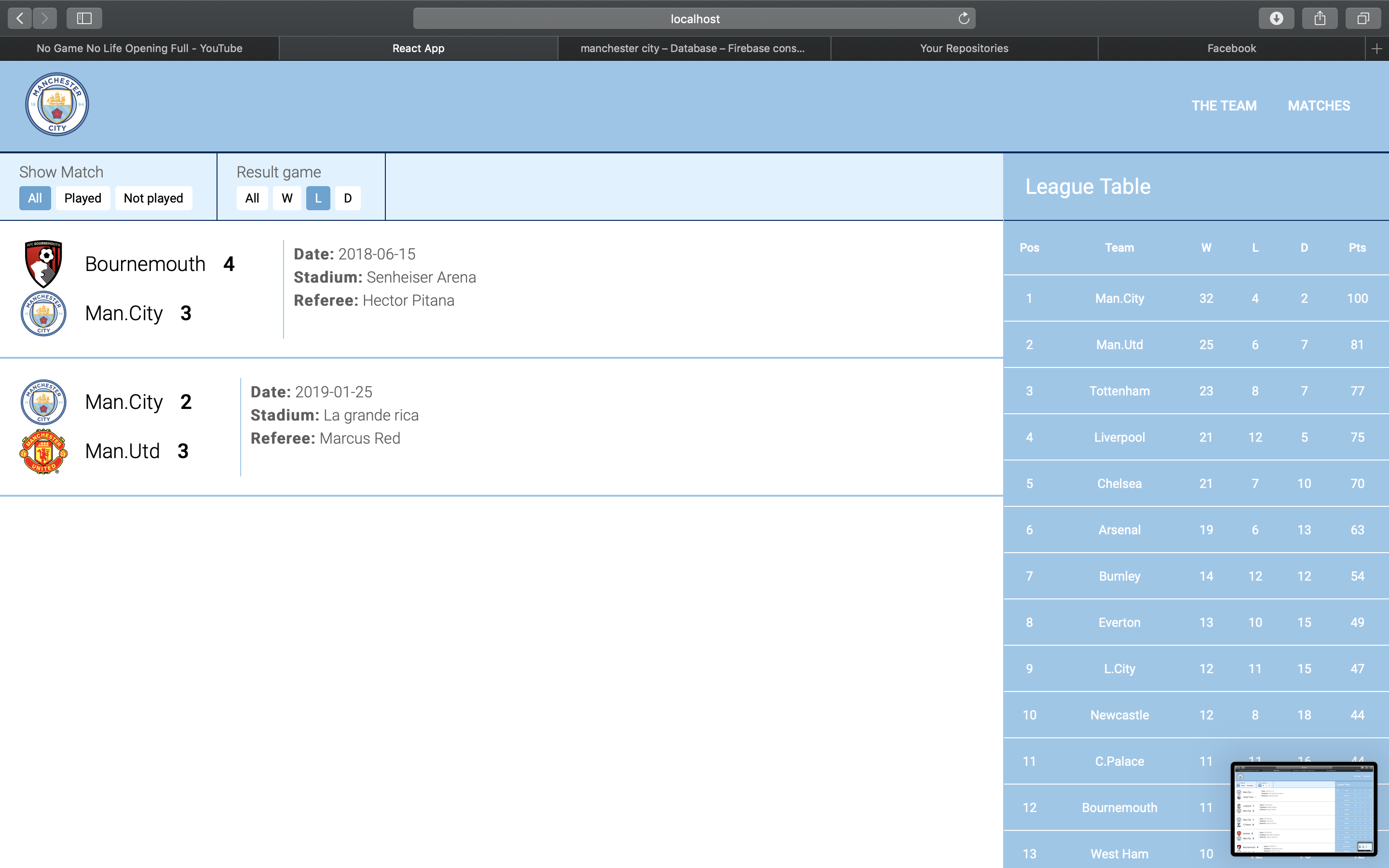Image resolution: width=1389 pixels, height=868 pixels.
Task: Open the downloads icon in toolbar
Action: (1276, 18)
